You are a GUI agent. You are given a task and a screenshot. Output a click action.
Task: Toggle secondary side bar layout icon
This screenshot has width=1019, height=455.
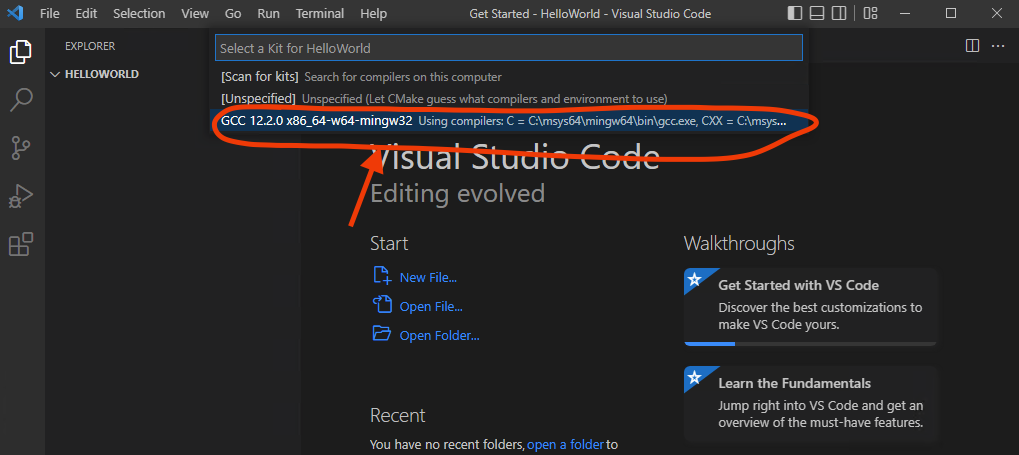click(839, 13)
